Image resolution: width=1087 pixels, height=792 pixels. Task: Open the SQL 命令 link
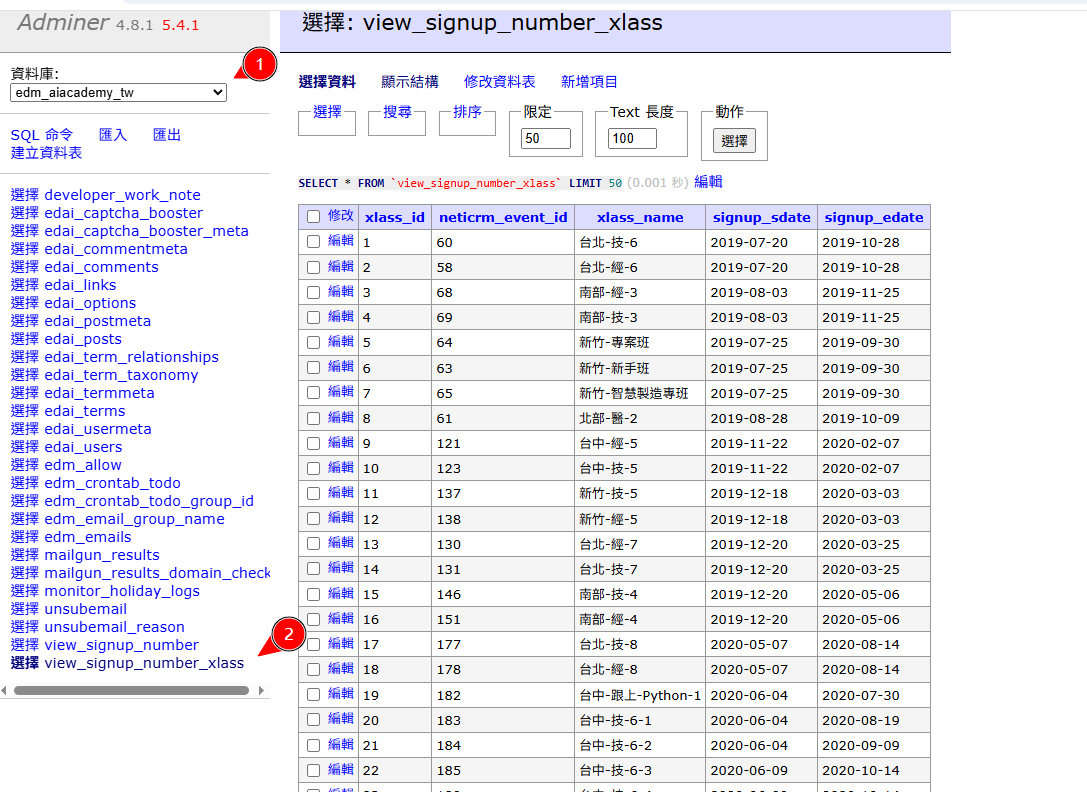[x=42, y=134]
